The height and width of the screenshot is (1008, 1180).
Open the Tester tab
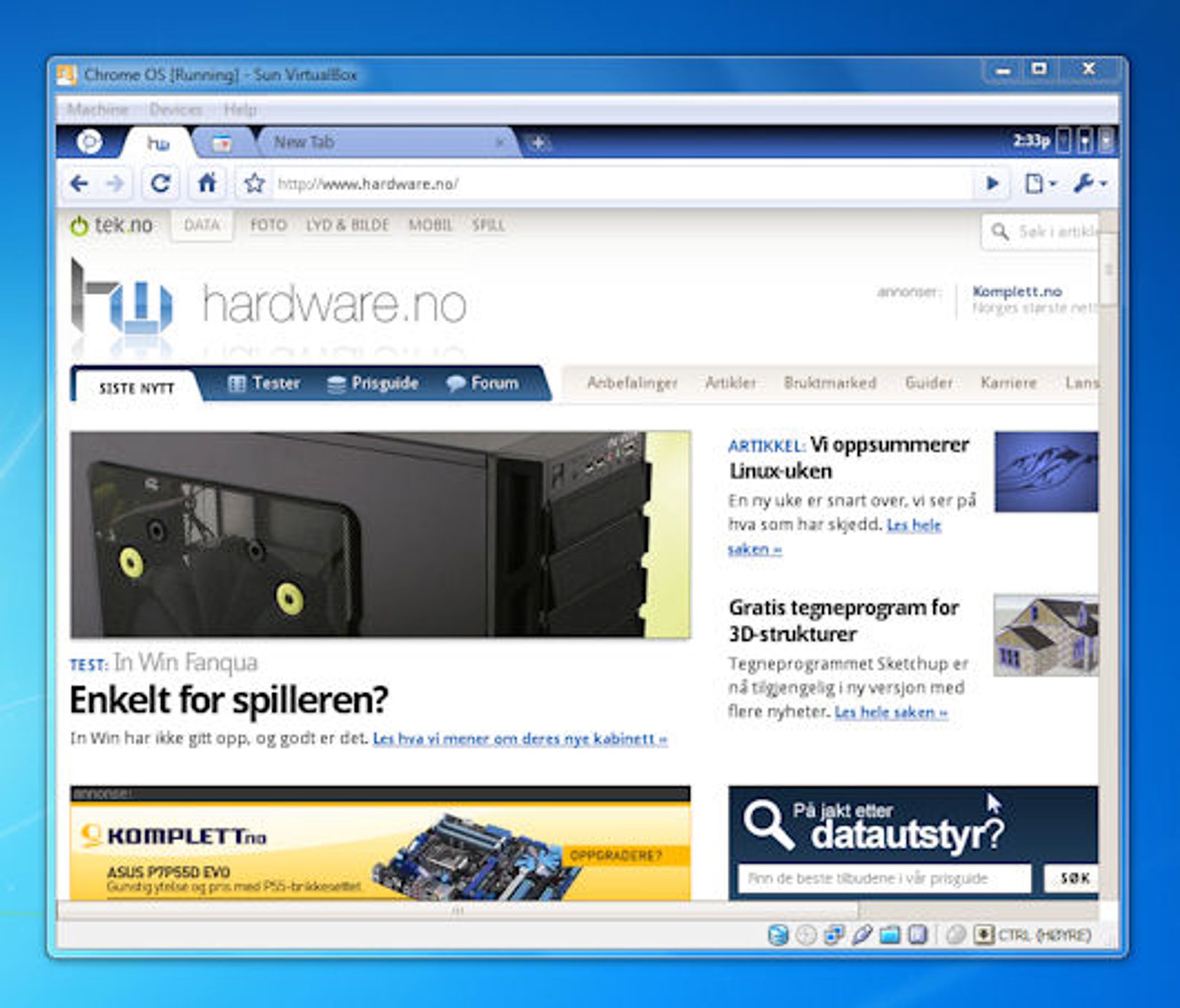click(x=264, y=383)
